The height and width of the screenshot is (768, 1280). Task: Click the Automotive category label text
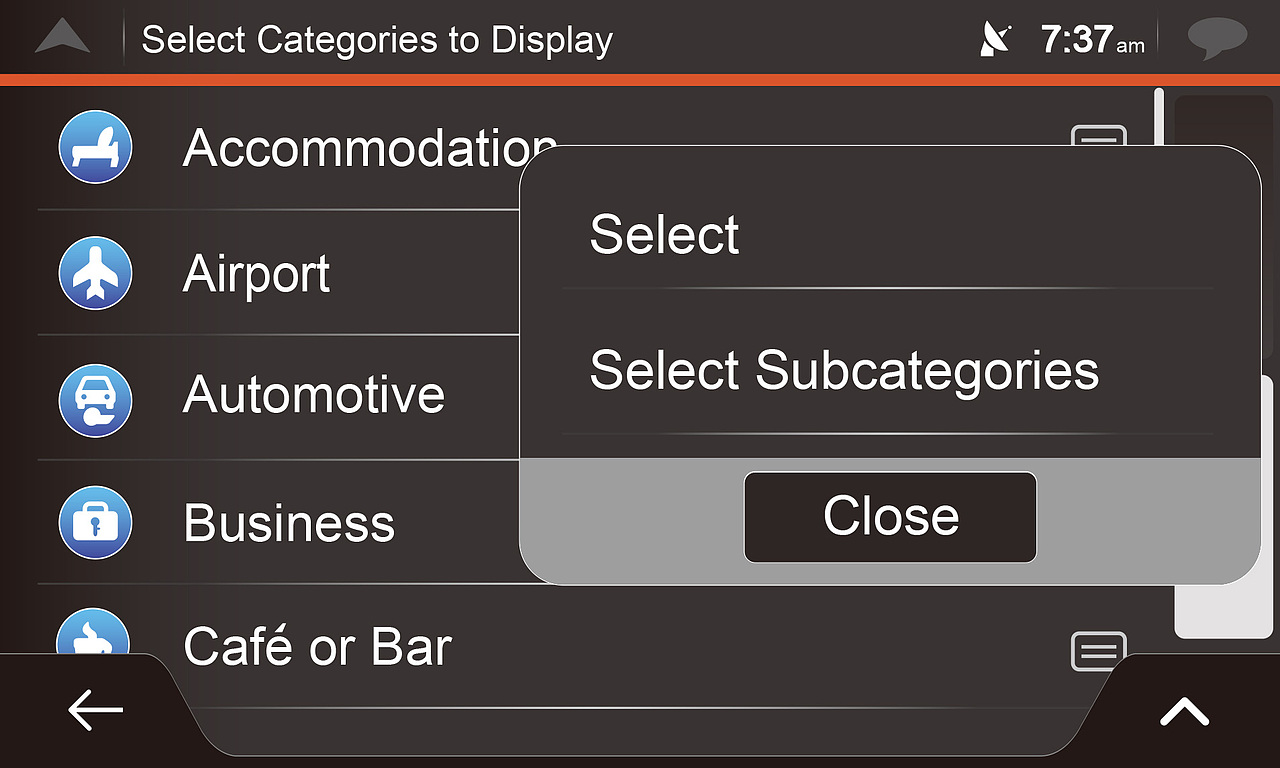314,394
